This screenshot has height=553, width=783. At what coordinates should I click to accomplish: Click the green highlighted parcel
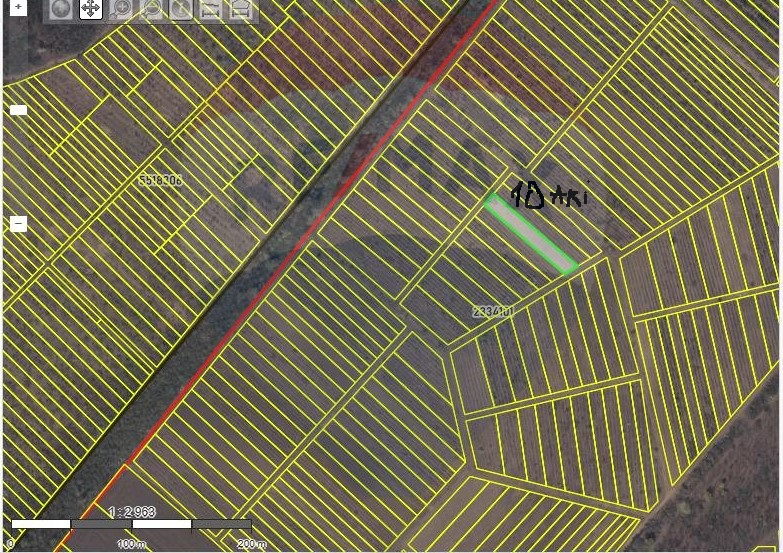click(x=531, y=235)
